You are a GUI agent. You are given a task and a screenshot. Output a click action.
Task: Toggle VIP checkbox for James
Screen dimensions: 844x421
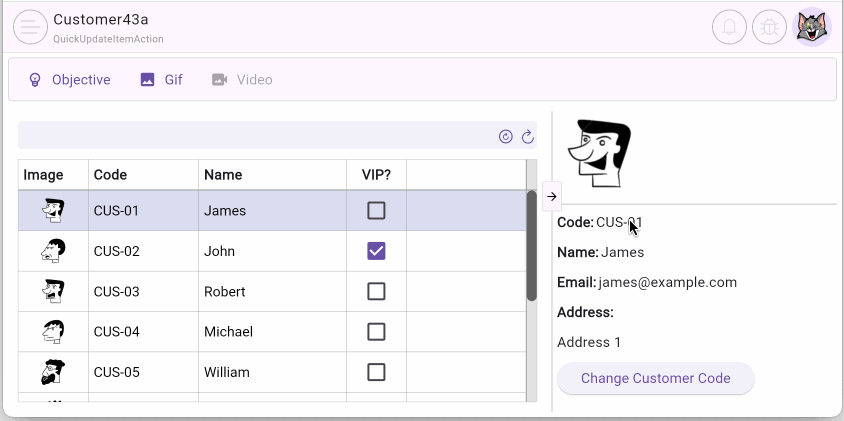pos(376,211)
